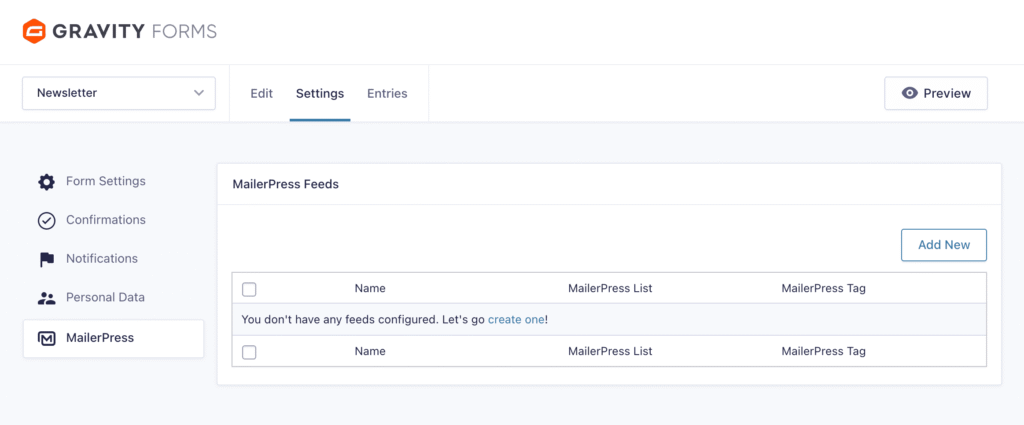Click the MailerPress List column header
The image size is (1024, 425).
click(x=610, y=288)
